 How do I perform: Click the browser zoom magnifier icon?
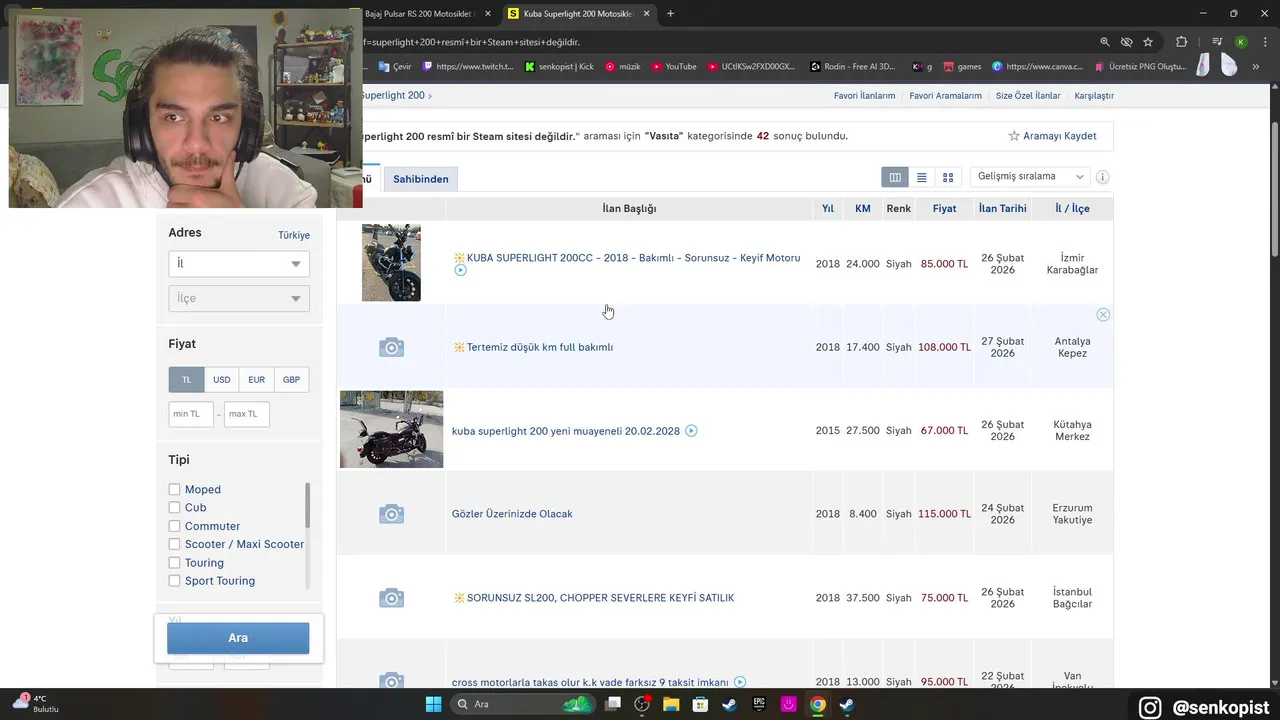pos(1105,42)
